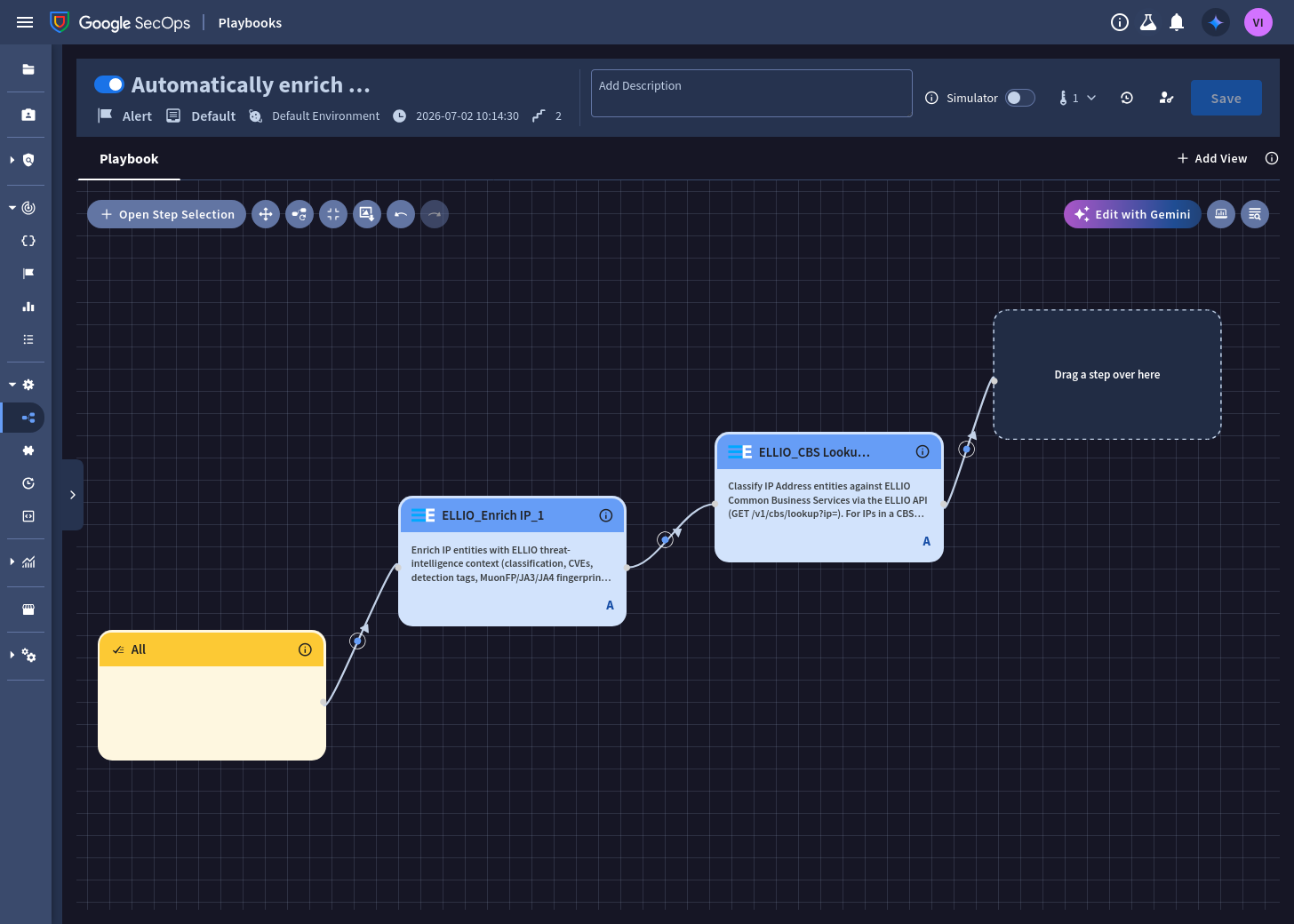
Task: Open the VI user avatar menu
Action: 1258,22
